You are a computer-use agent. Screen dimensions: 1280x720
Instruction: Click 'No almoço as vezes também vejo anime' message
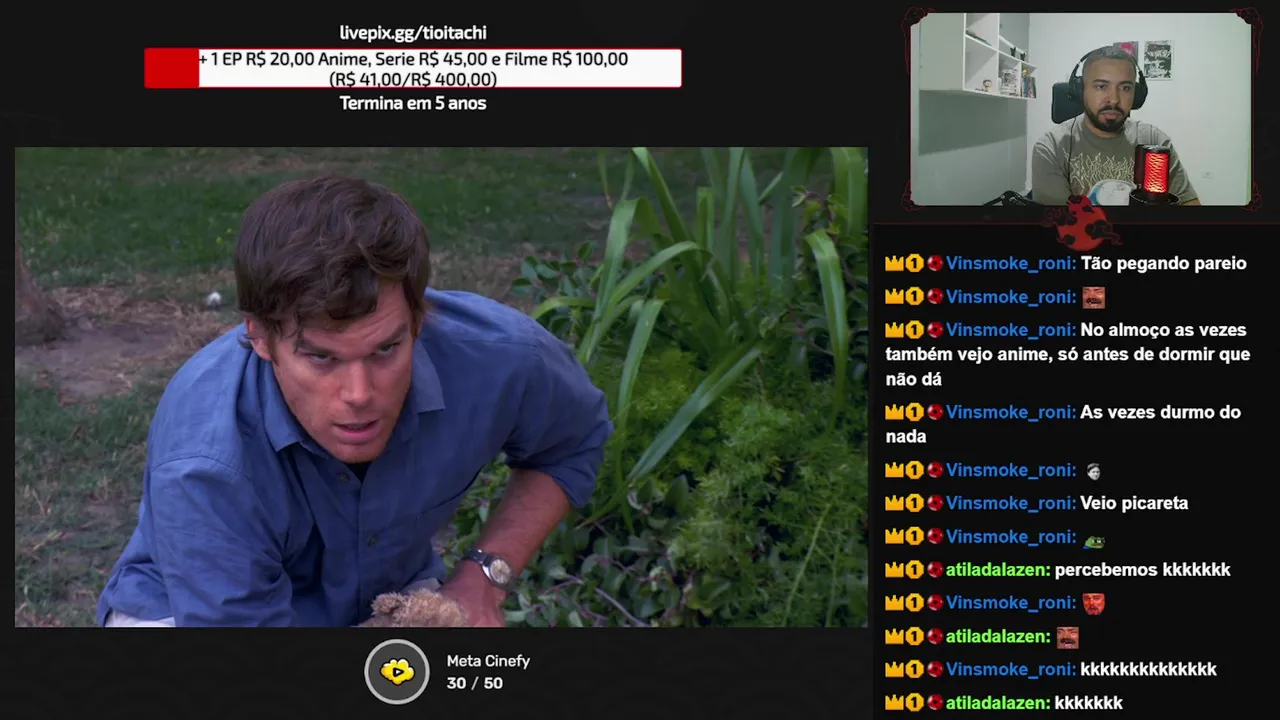click(x=1067, y=354)
